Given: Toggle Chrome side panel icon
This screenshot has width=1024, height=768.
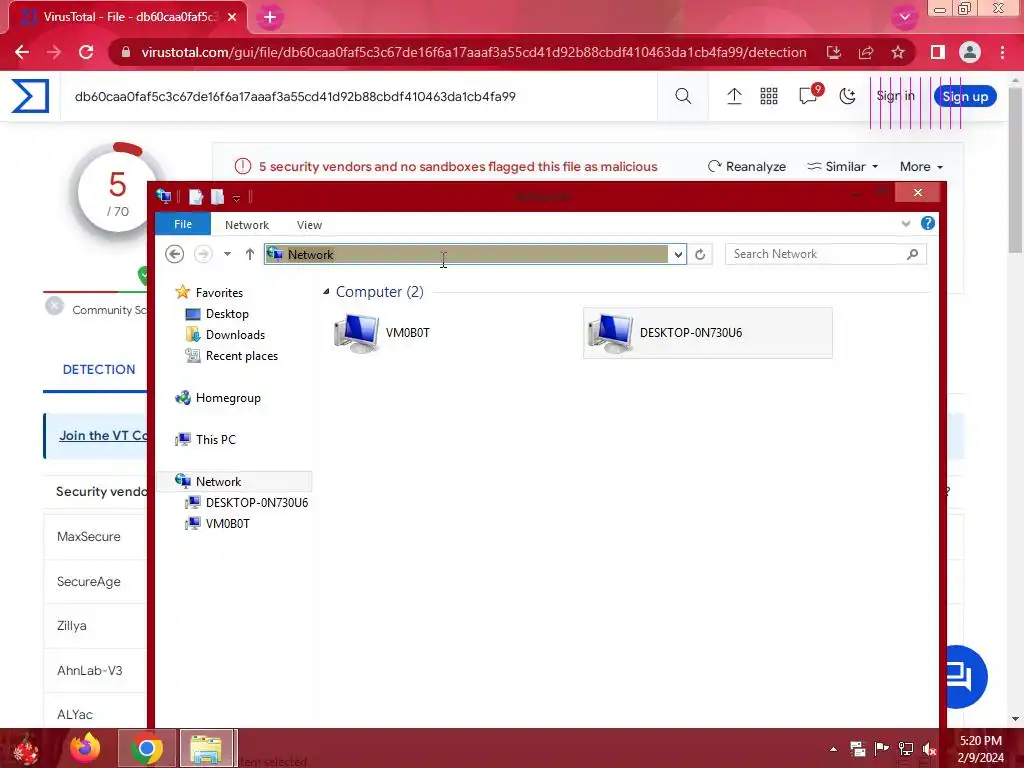Looking at the screenshot, I should [x=938, y=52].
